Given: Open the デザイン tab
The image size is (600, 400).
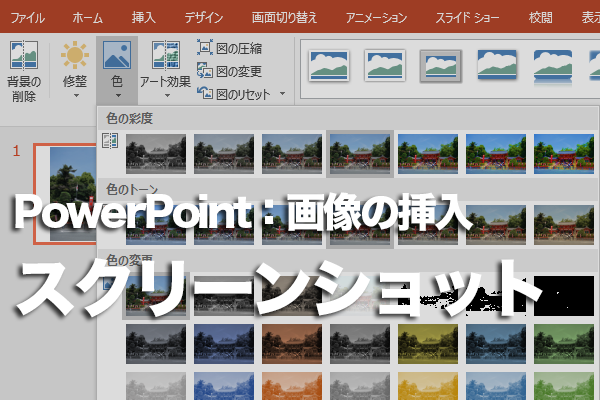Looking at the screenshot, I should coord(204,18).
